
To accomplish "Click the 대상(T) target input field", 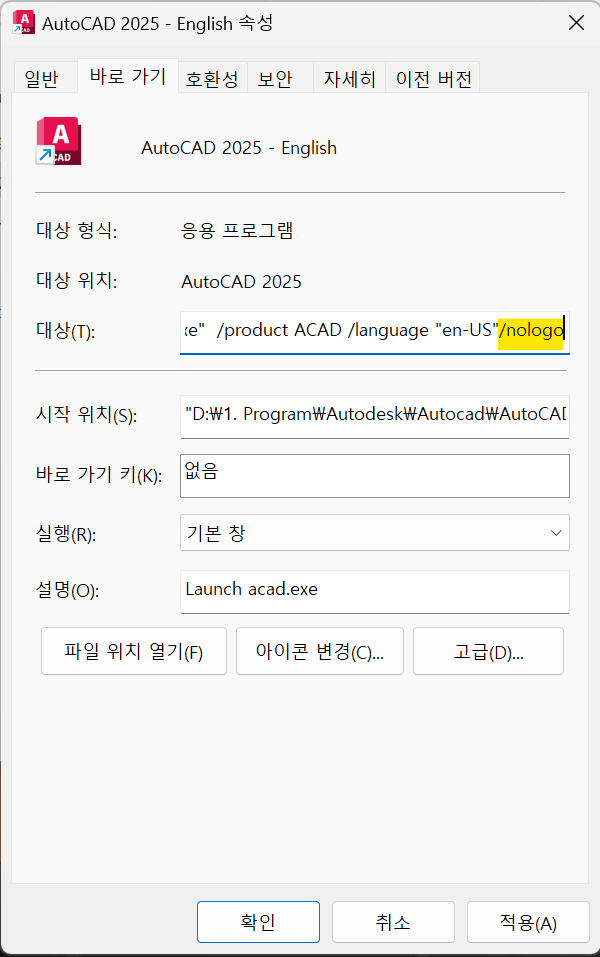I will 375,331.
